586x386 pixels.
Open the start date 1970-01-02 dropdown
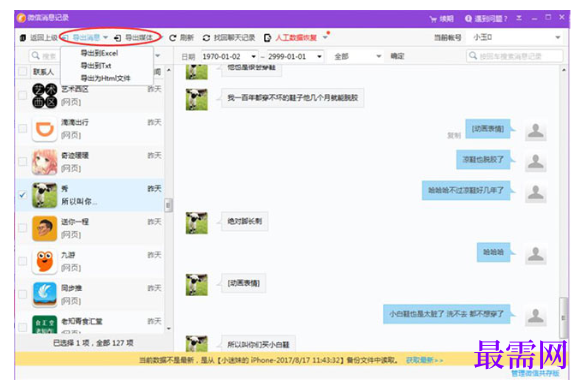point(254,56)
